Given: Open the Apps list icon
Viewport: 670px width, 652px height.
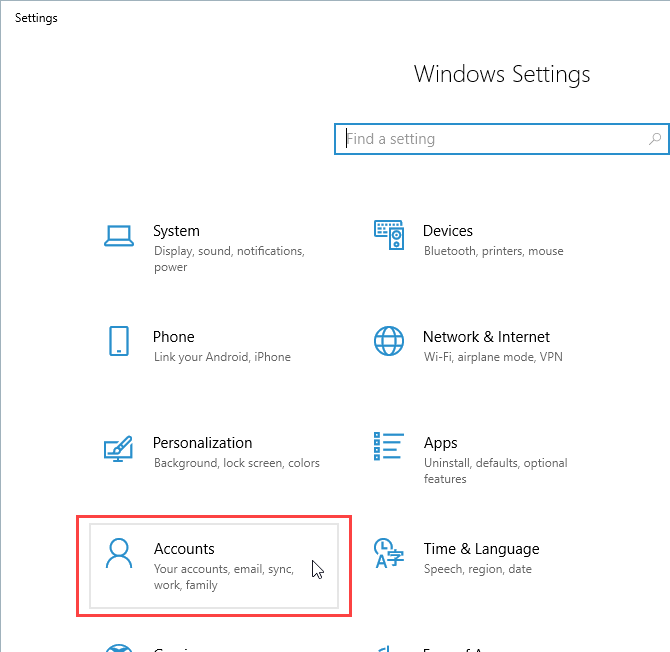Looking at the screenshot, I should click(x=389, y=446).
